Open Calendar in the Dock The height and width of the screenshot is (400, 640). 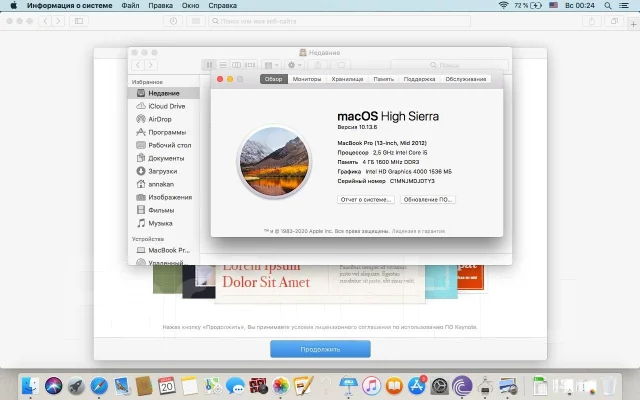click(x=167, y=385)
